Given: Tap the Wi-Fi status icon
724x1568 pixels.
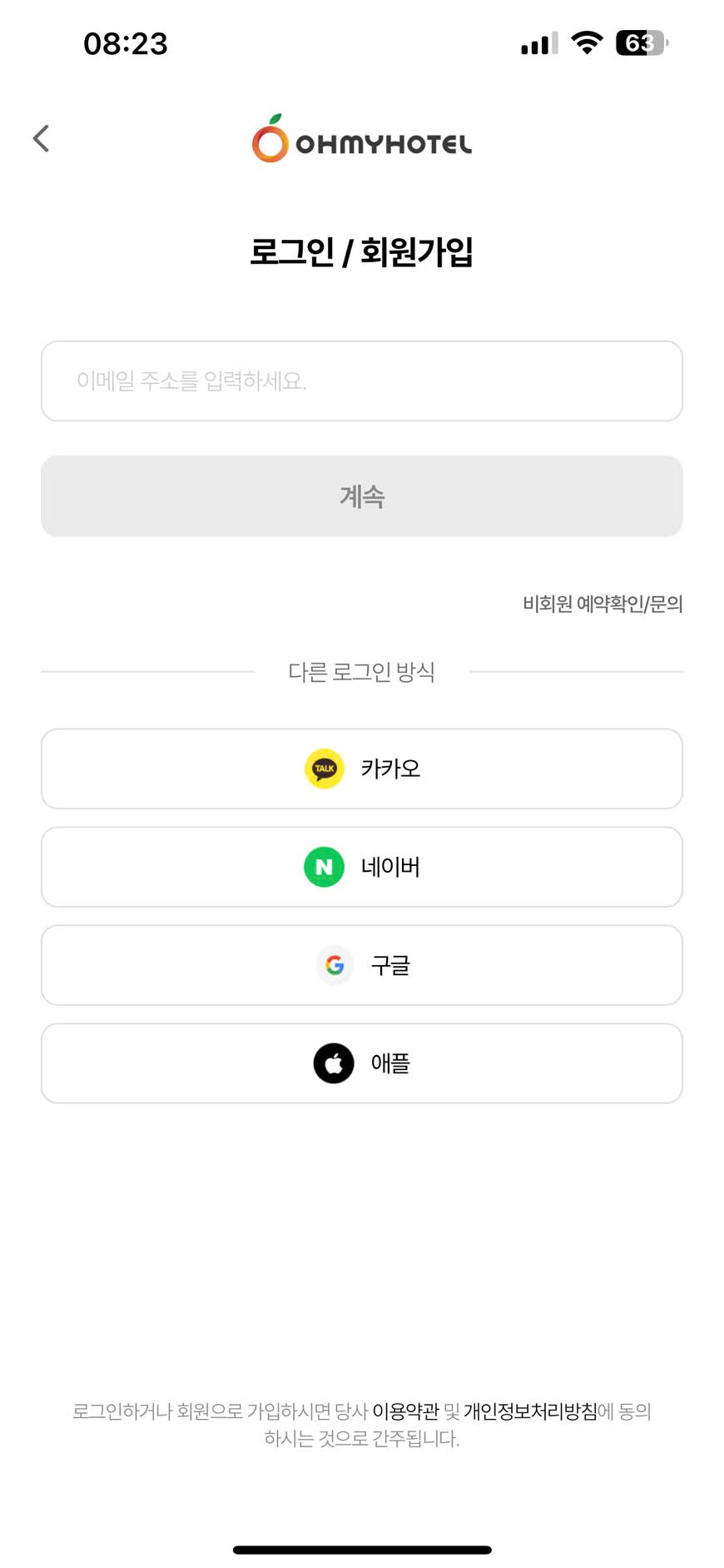Looking at the screenshot, I should point(587,43).
